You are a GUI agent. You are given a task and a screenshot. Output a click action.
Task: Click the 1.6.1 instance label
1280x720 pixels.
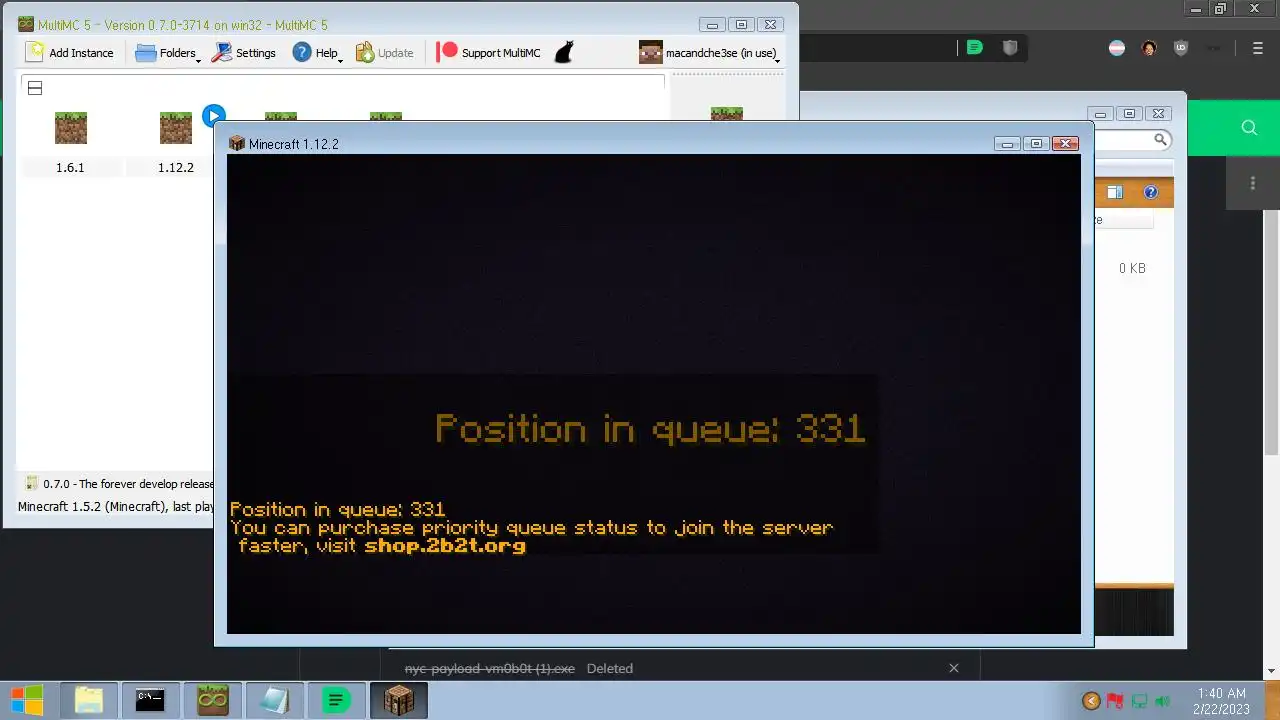(70, 168)
